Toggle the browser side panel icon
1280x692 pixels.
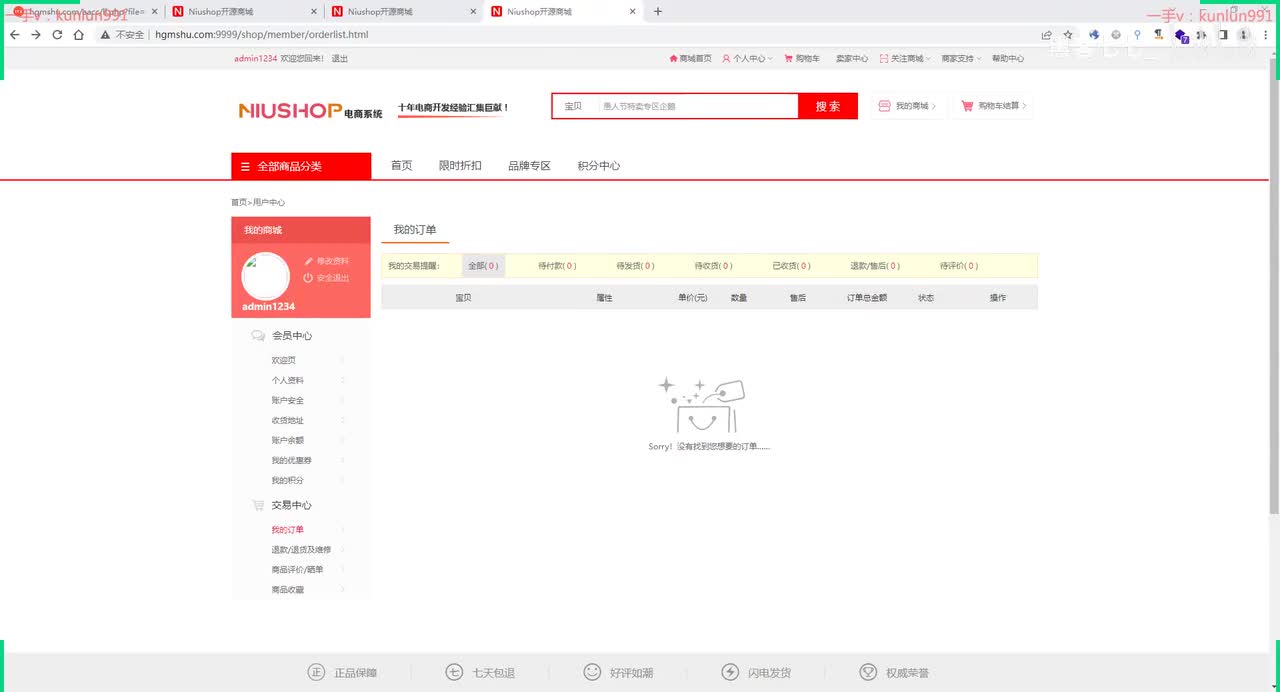tap(1222, 34)
